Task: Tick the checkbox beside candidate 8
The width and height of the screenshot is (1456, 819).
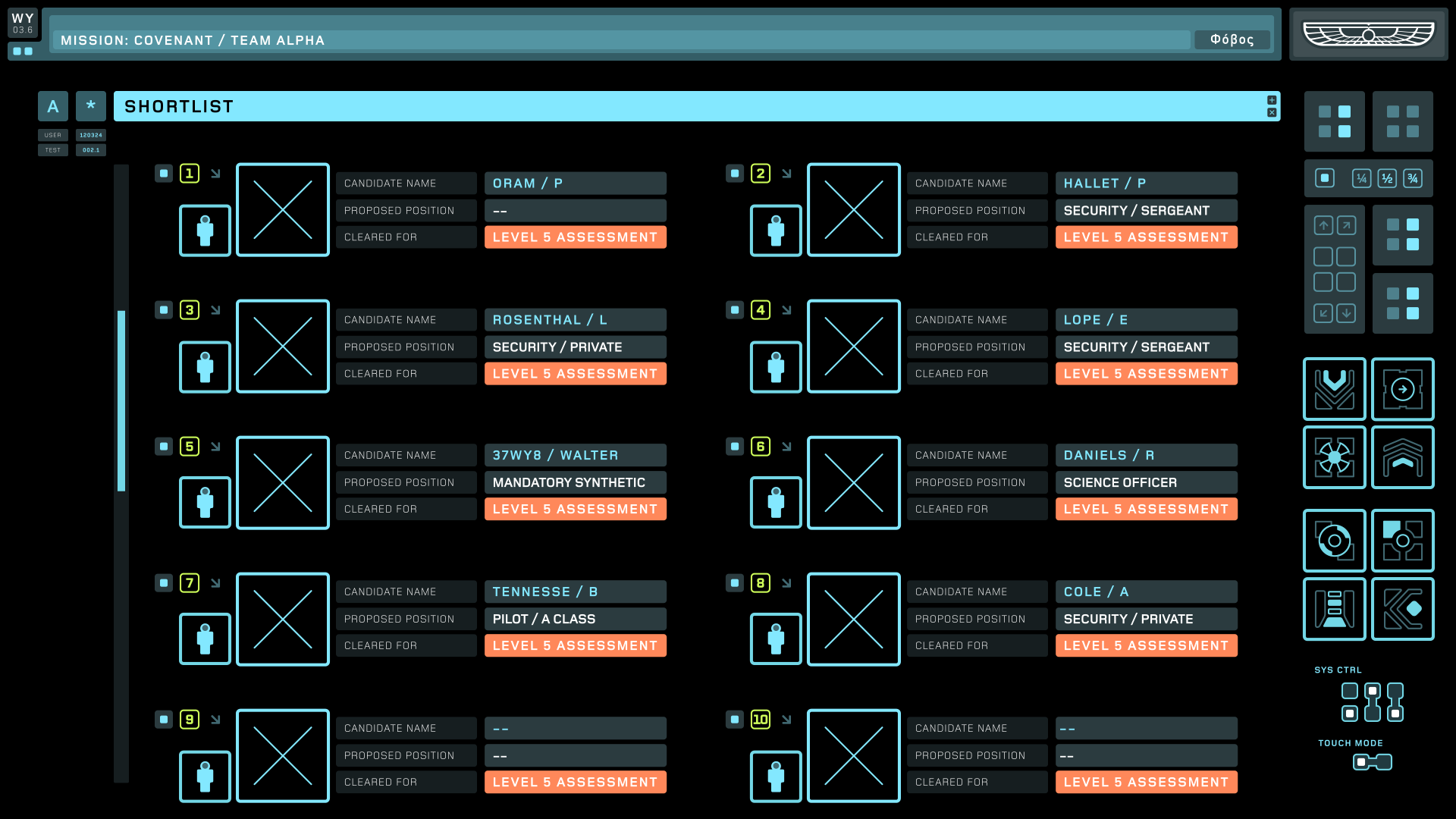Action: point(735,583)
